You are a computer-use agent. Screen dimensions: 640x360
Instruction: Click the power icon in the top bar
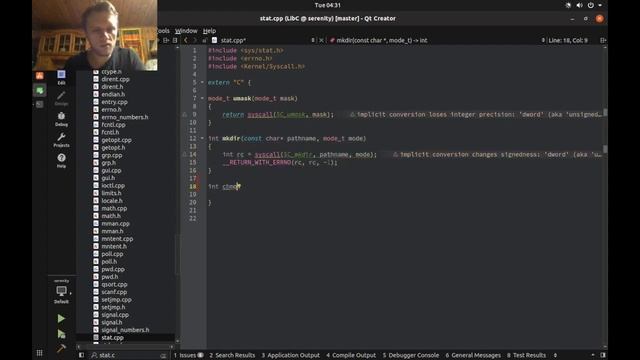tap(591, 5)
